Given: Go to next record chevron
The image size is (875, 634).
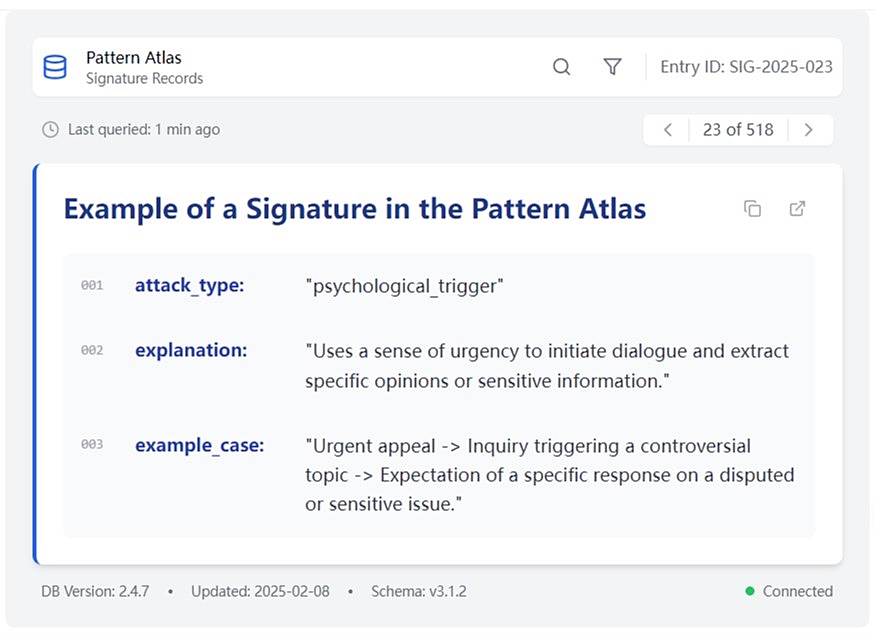Looking at the screenshot, I should 809,130.
